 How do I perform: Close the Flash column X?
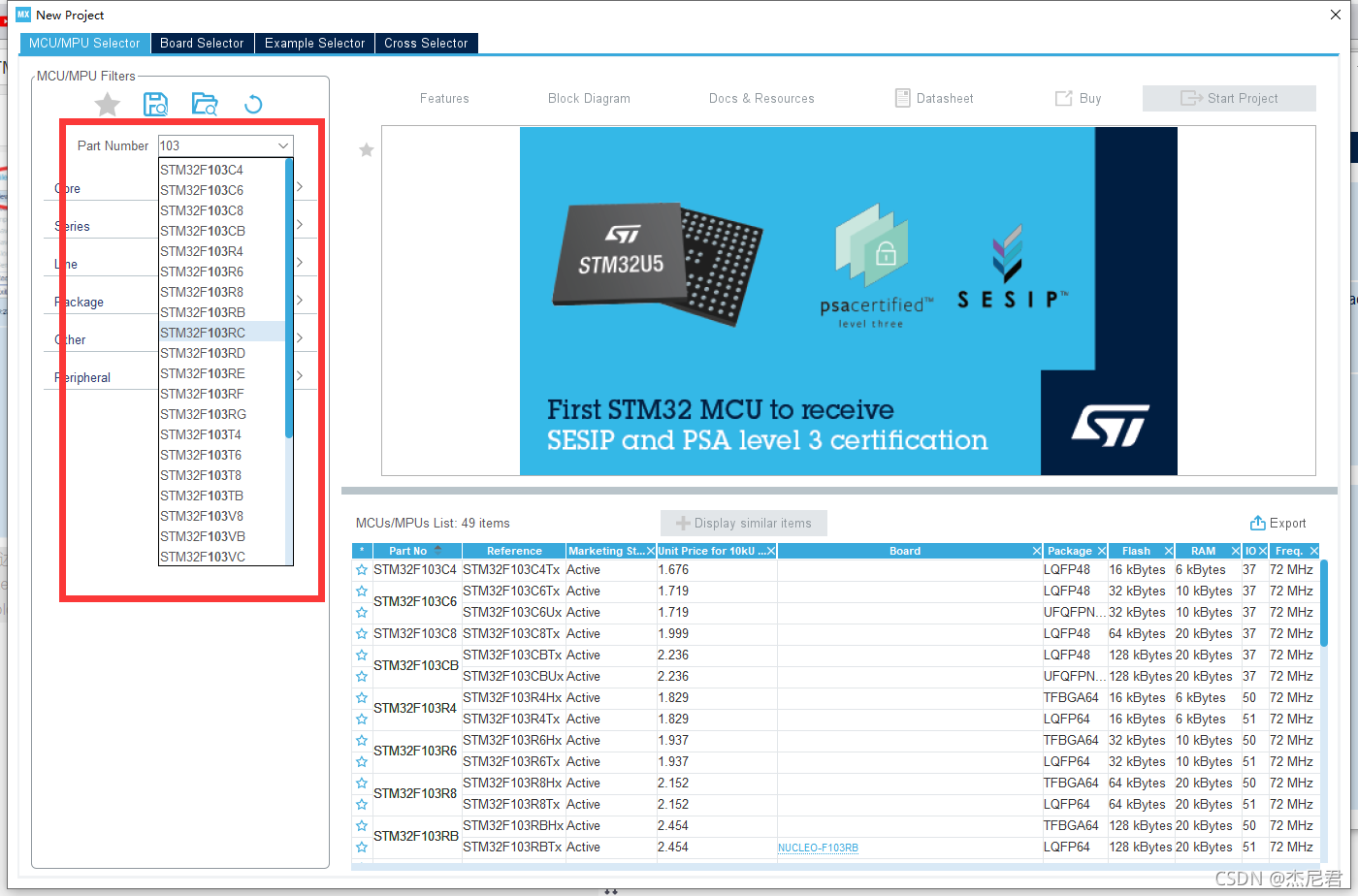click(x=1168, y=551)
